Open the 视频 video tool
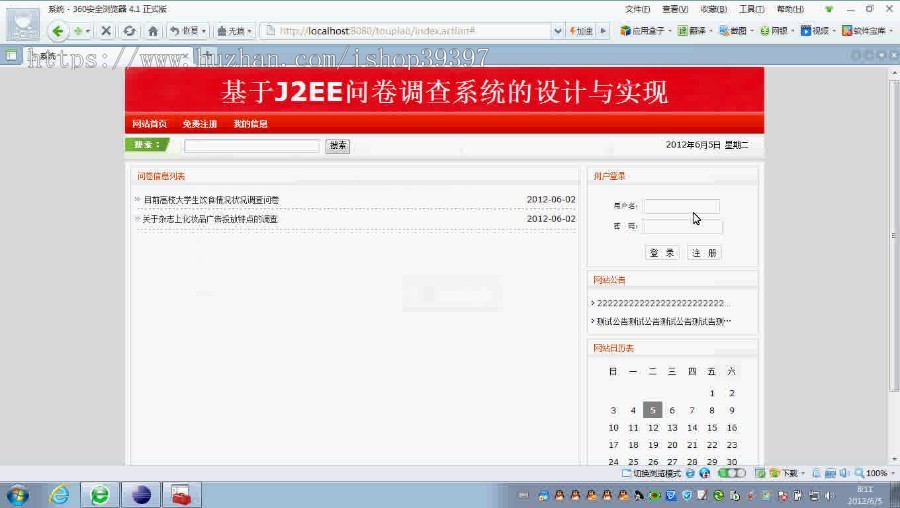Image resolution: width=900 pixels, height=508 pixels. [x=817, y=31]
